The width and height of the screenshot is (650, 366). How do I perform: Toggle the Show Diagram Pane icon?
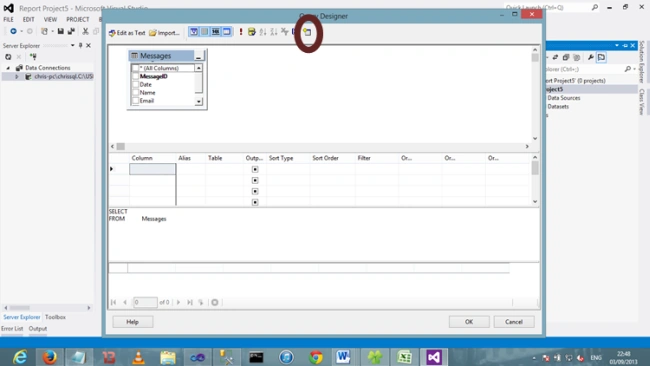(194, 32)
